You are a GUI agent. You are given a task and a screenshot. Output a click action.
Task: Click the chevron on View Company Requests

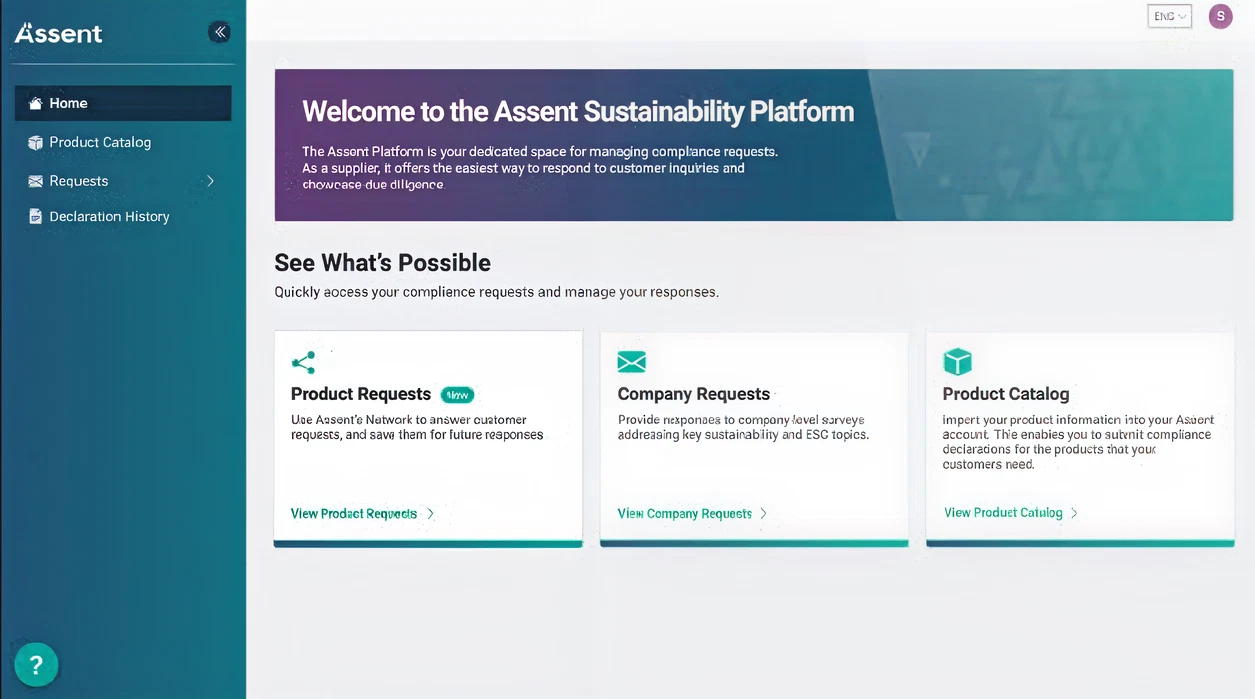[x=764, y=513]
